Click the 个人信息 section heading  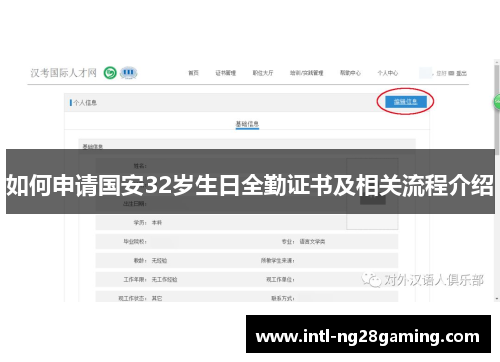(x=85, y=103)
